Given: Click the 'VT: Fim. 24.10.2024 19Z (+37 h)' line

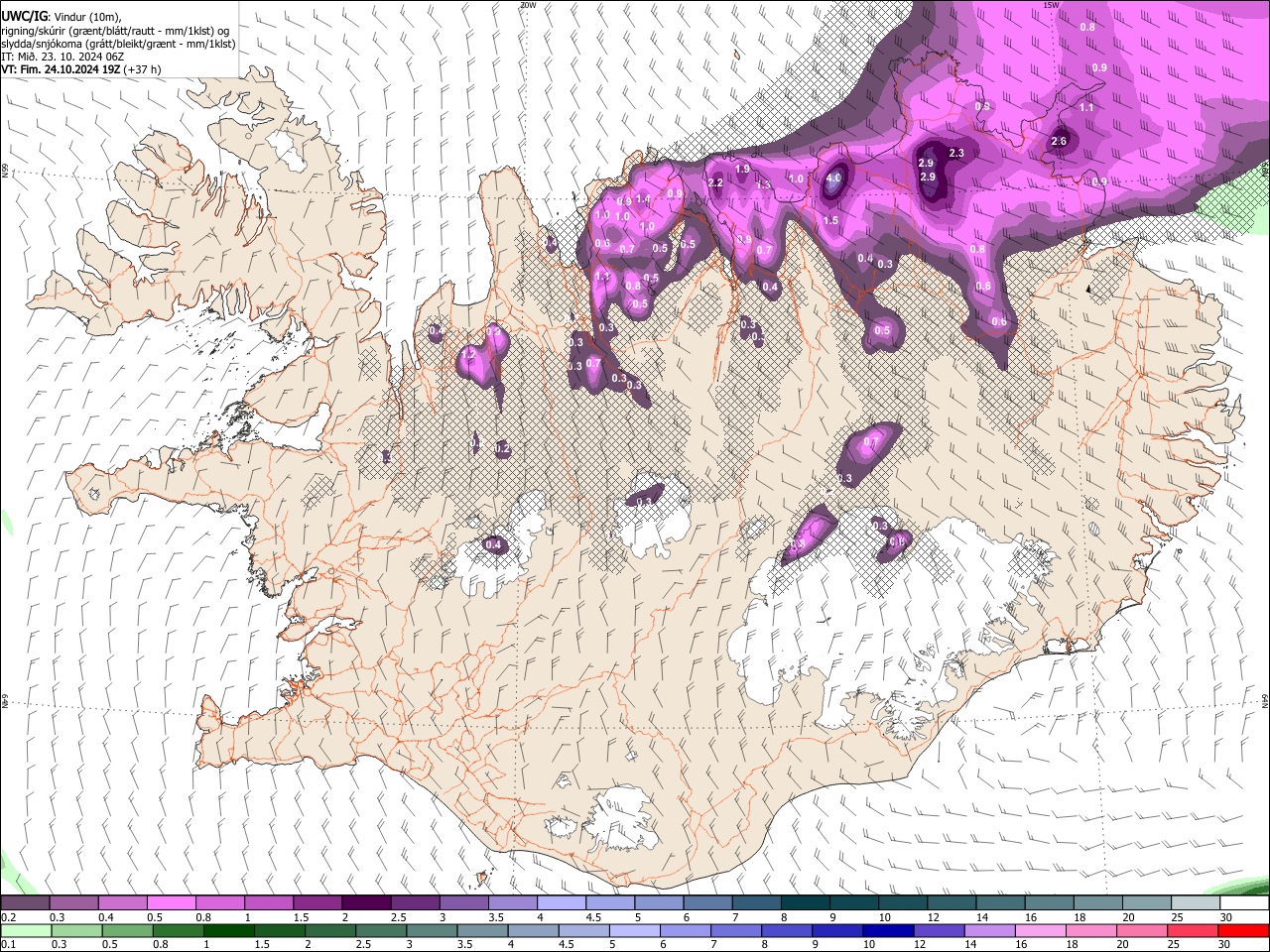Looking at the screenshot, I should click(x=81, y=70).
